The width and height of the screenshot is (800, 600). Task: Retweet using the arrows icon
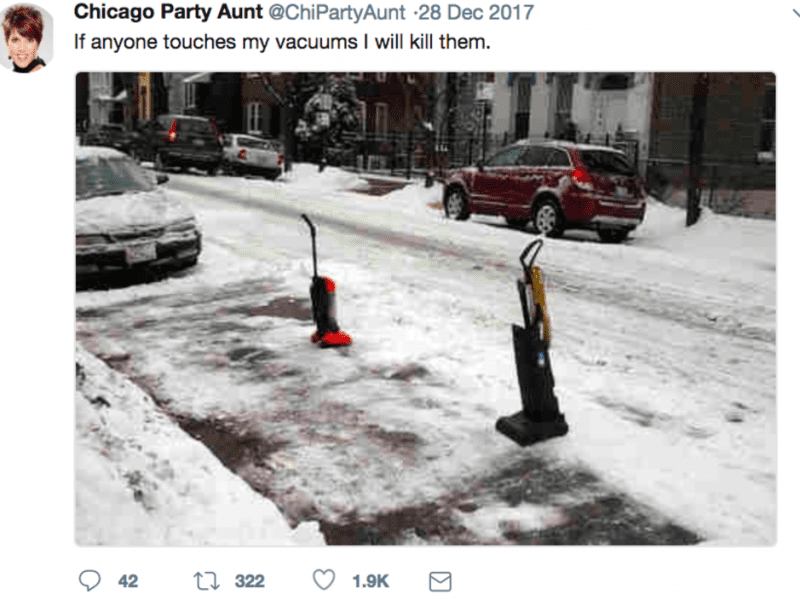[x=206, y=581]
